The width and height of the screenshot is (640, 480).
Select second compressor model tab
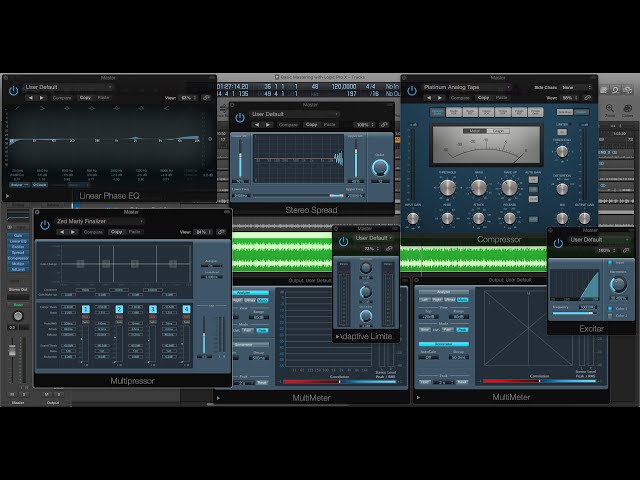(x=453, y=112)
